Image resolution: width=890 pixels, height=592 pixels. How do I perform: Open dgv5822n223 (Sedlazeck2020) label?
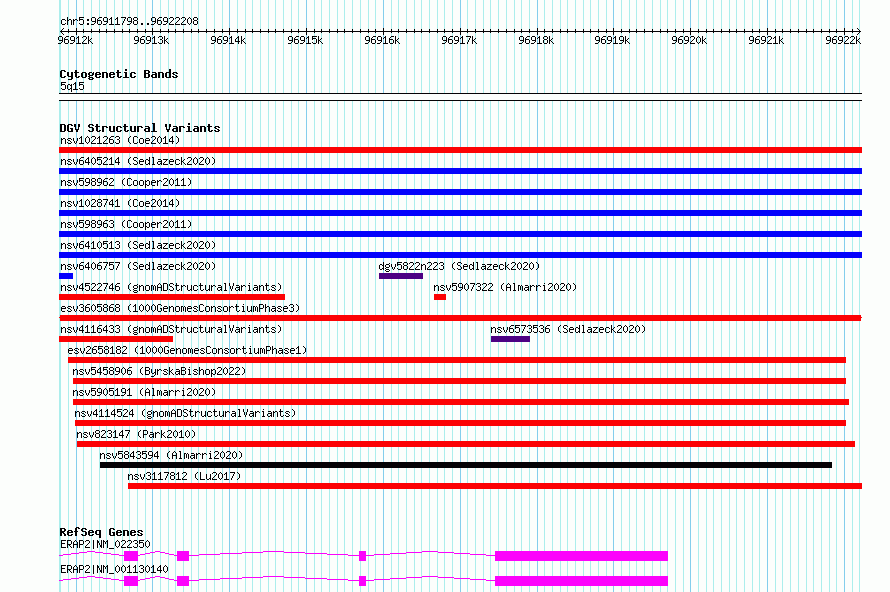[459, 266]
